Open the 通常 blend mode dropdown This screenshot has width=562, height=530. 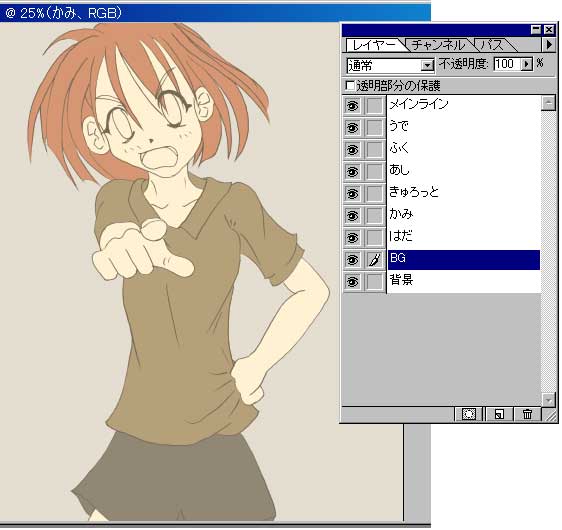(390, 65)
